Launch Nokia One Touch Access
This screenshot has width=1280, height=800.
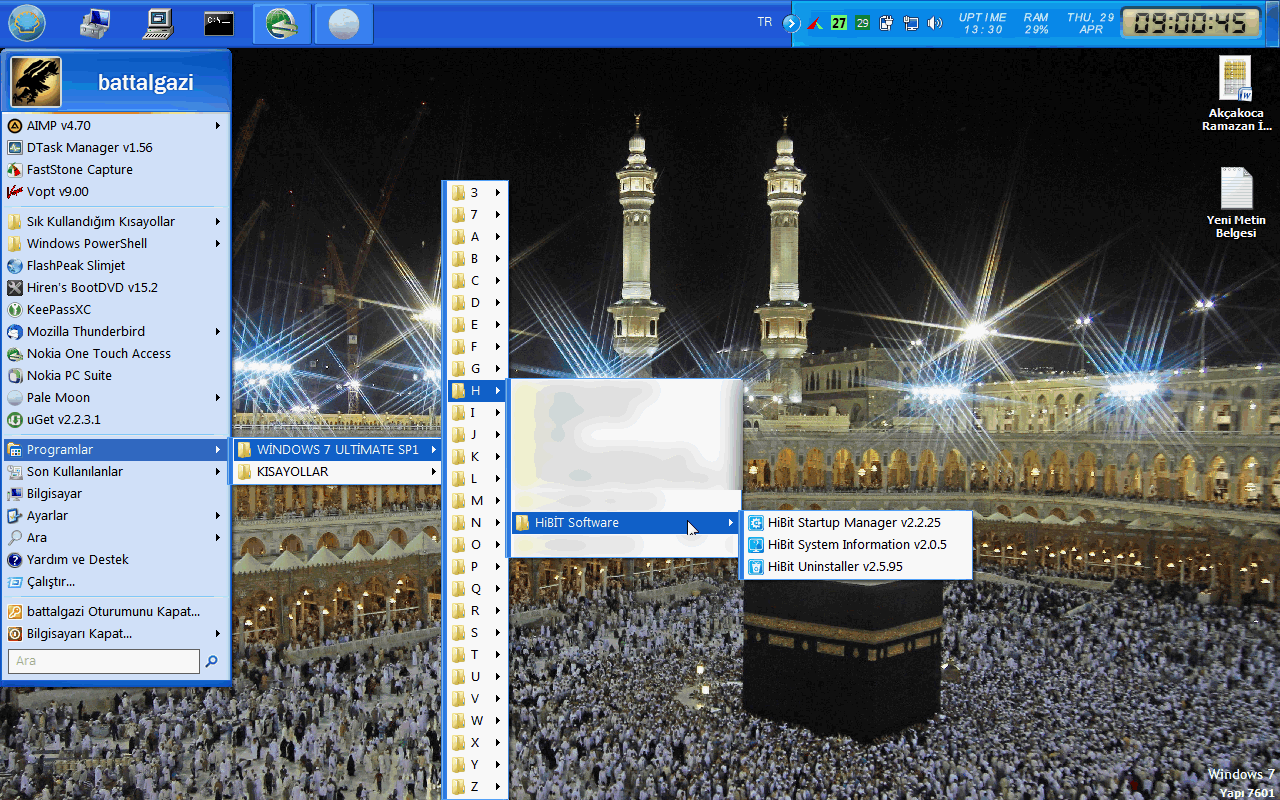click(x=116, y=354)
